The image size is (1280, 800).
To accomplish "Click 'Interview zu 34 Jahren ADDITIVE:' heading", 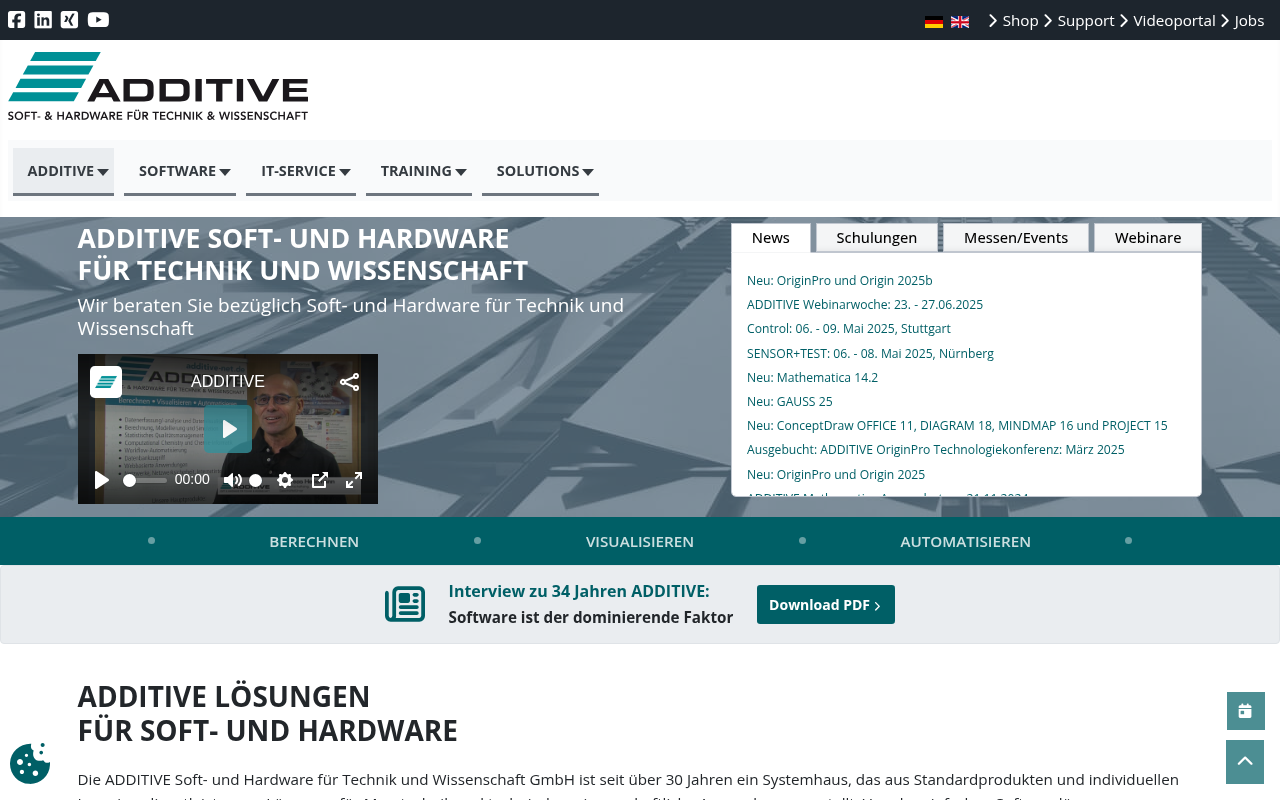I will (x=579, y=591).
